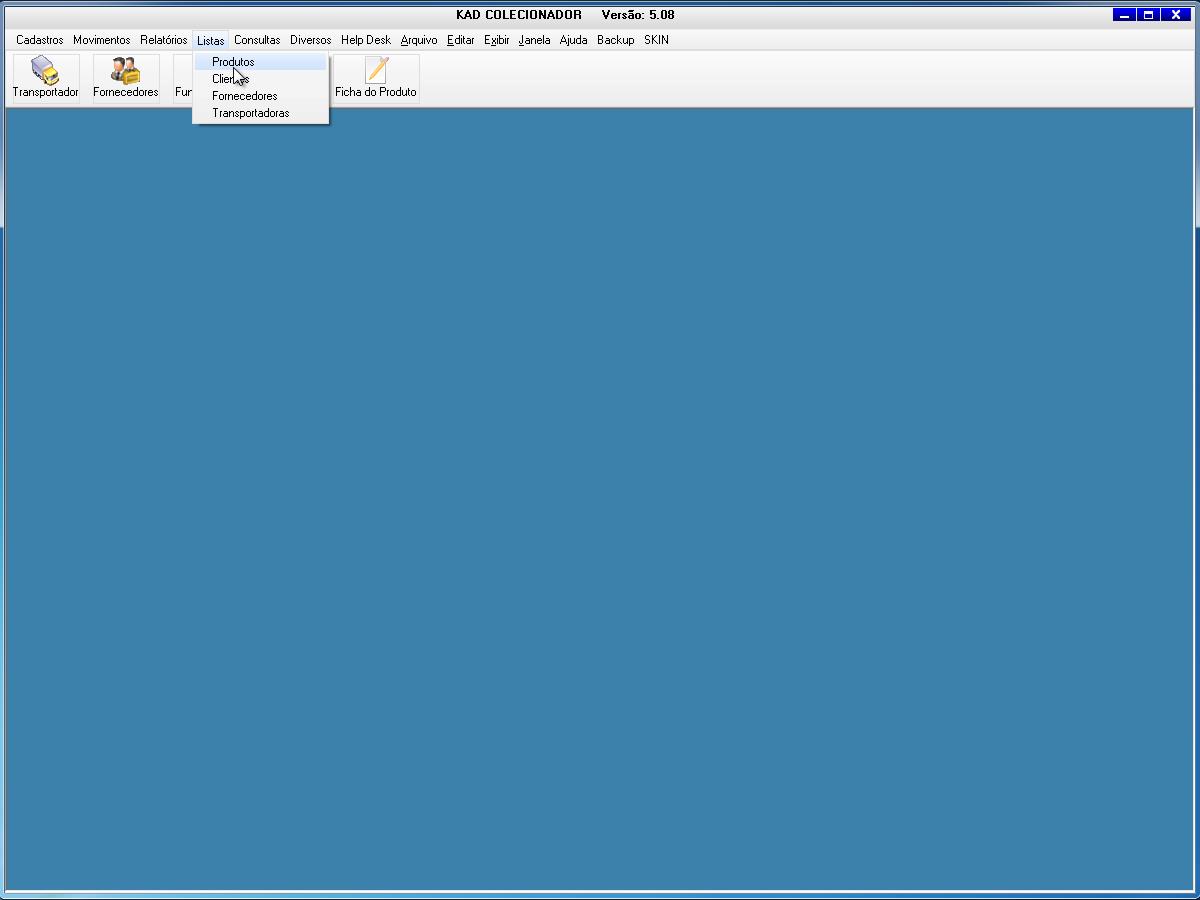1200x900 pixels.
Task: Open the Ajuda menu
Action: 574,40
